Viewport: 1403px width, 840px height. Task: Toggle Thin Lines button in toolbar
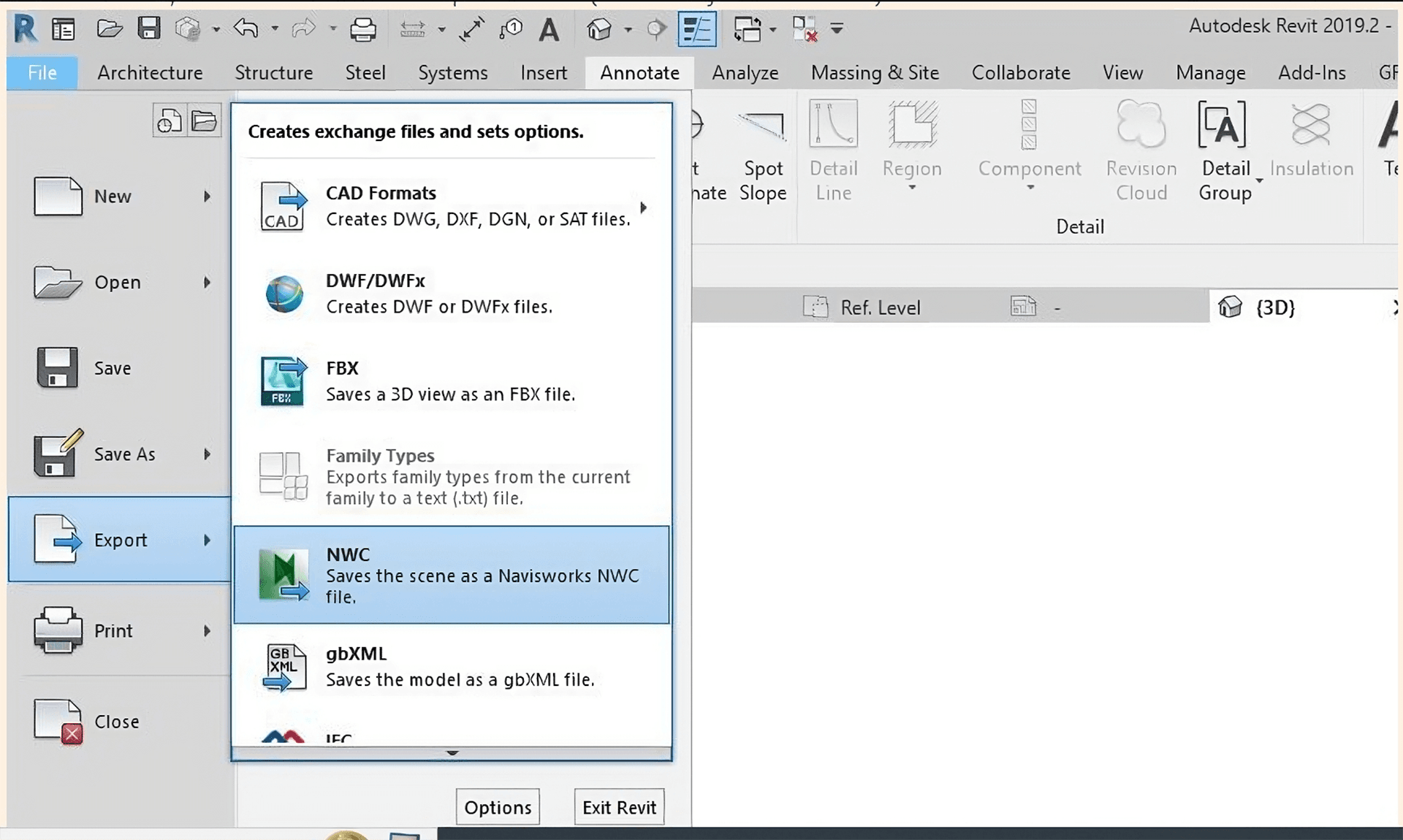tap(696, 29)
